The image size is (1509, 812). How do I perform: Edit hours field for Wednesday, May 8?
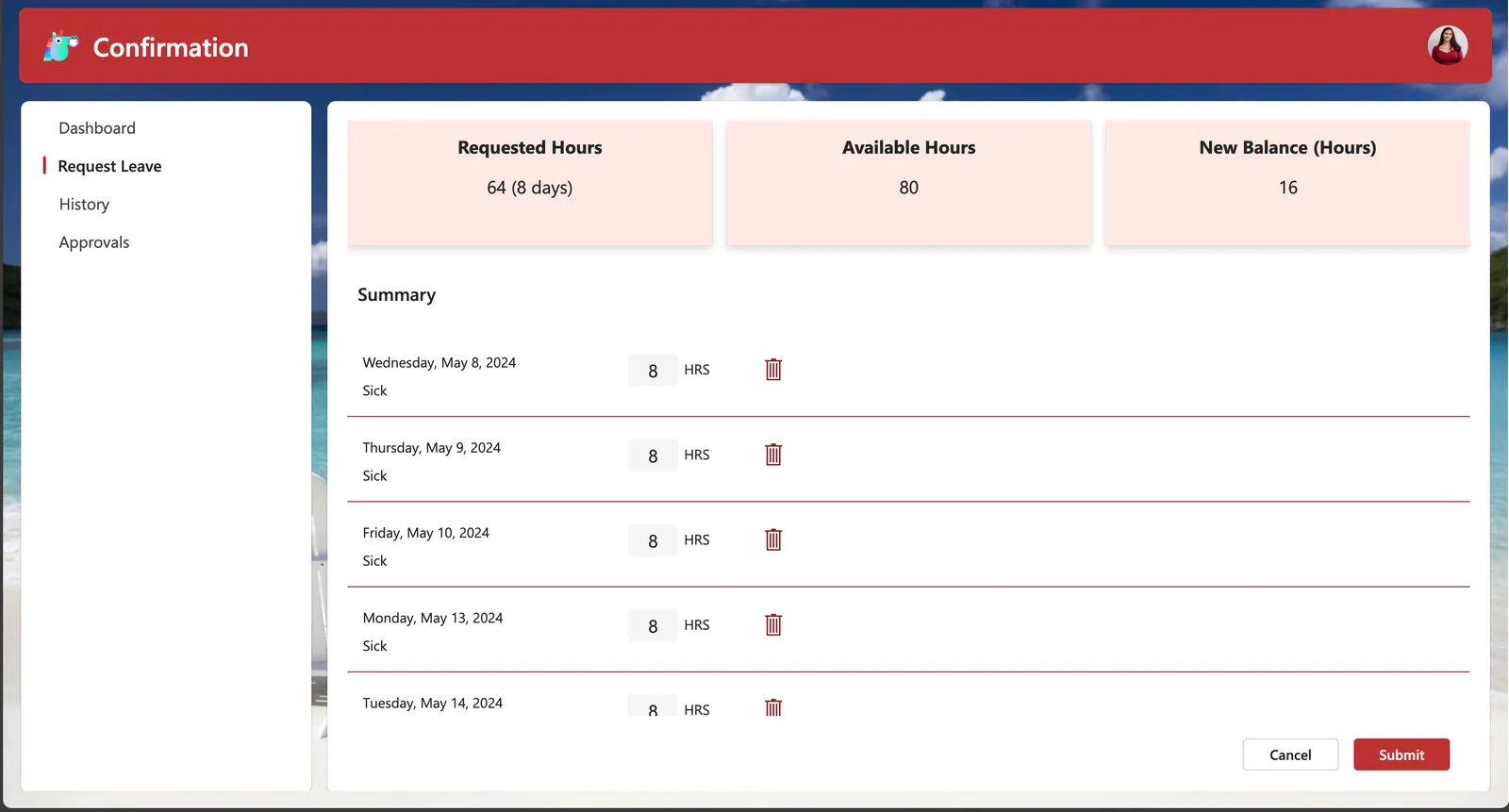click(x=653, y=371)
